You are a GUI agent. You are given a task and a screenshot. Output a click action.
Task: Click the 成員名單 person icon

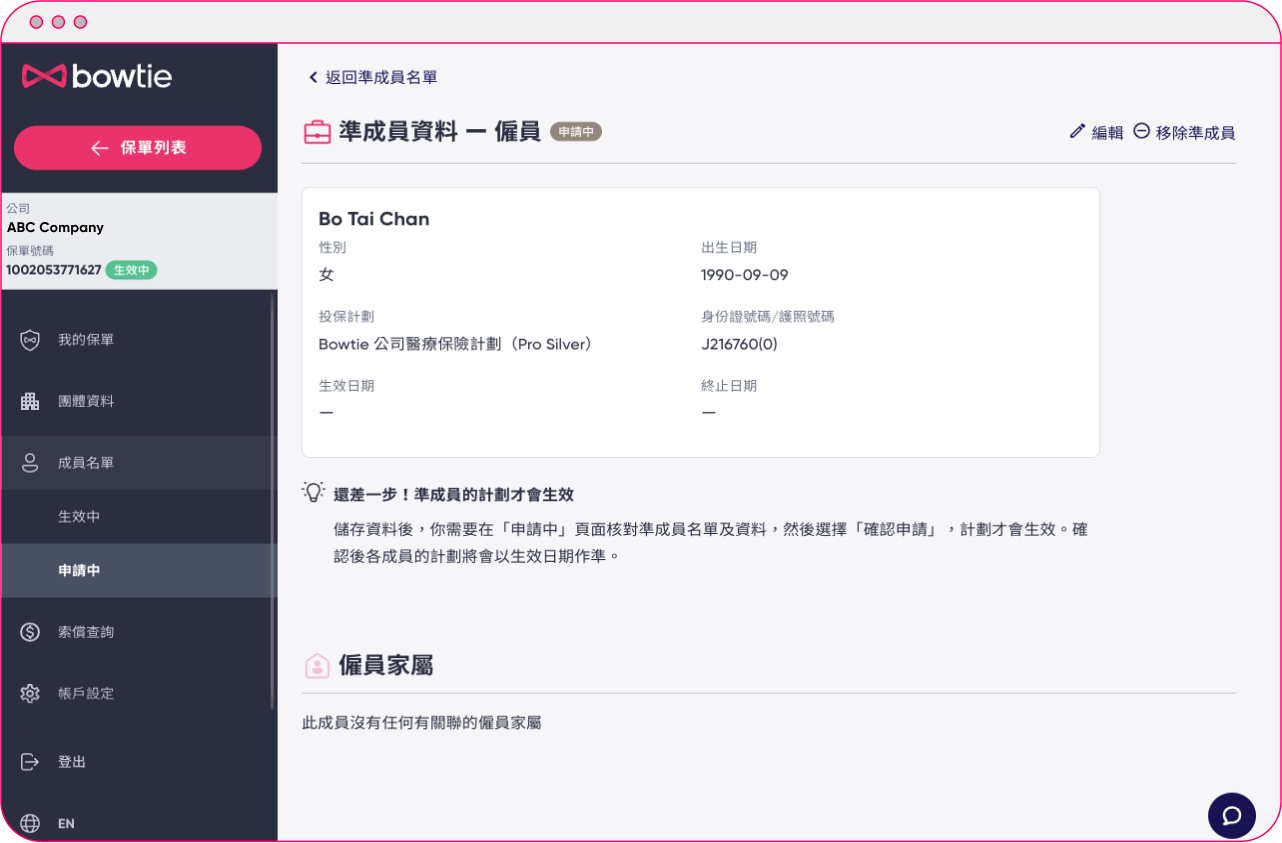[x=31, y=462]
